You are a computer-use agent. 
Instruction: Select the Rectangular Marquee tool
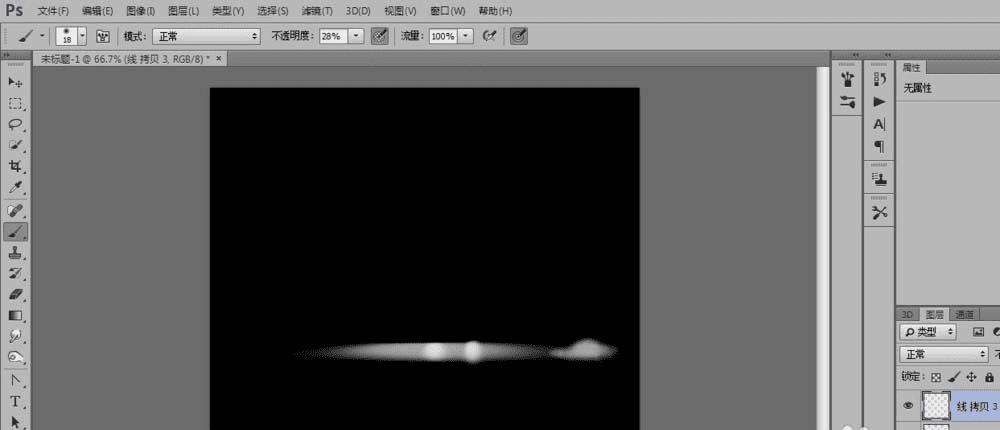coord(15,103)
